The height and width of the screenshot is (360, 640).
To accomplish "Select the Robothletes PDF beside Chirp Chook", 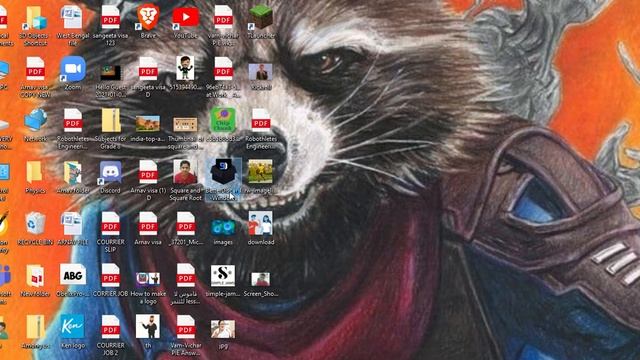I will [261, 121].
